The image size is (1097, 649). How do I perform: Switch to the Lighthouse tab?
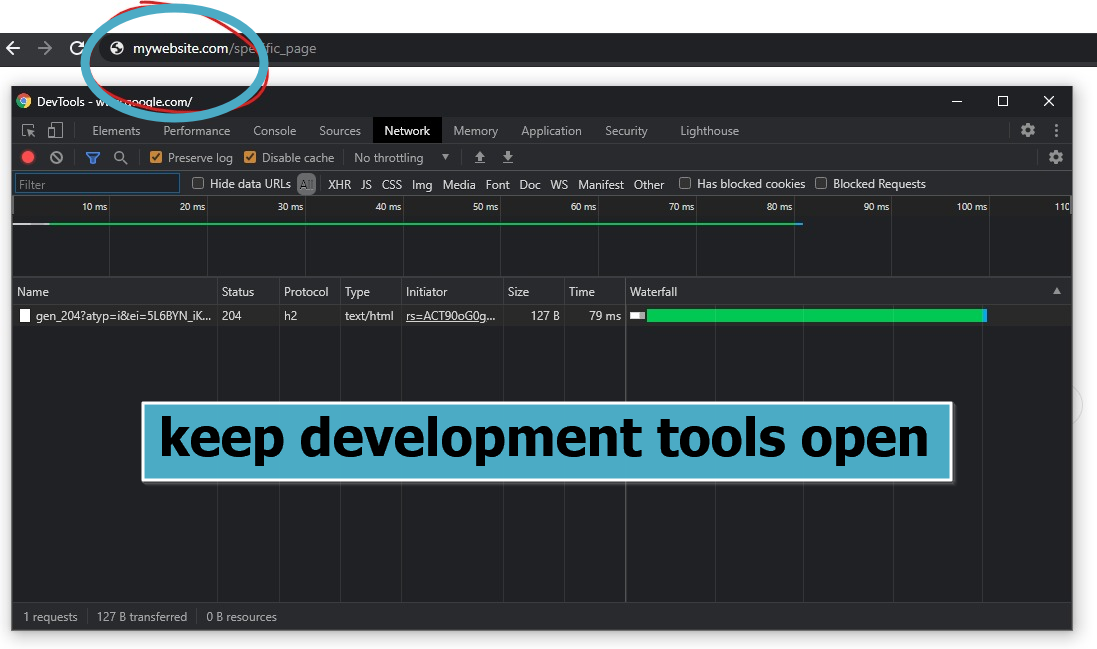pyautogui.click(x=709, y=131)
